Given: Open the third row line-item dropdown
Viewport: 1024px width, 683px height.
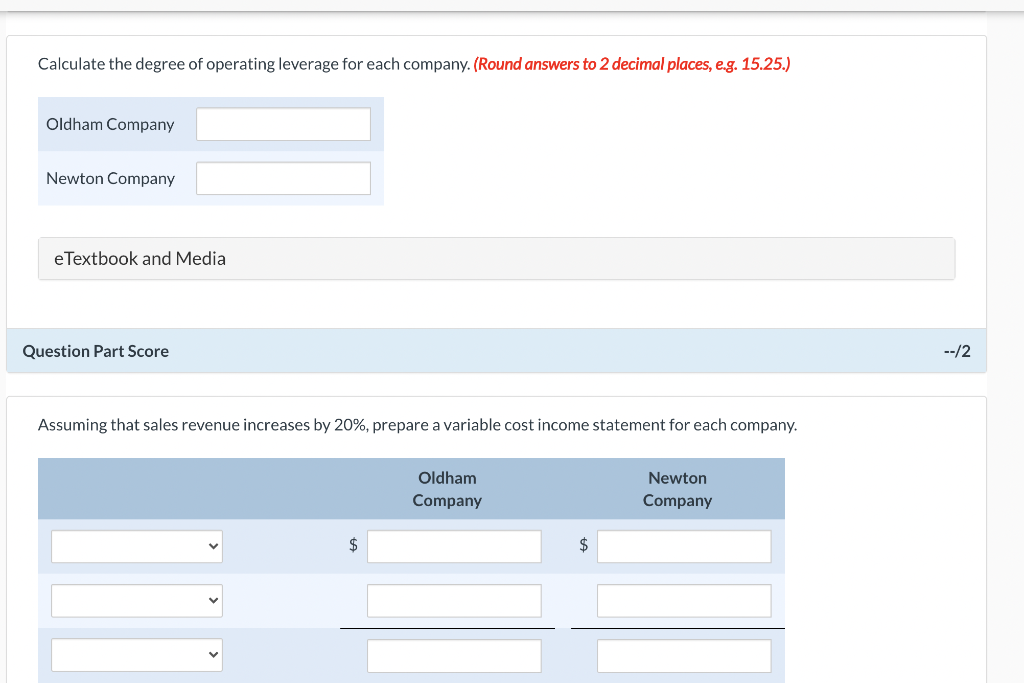Looking at the screenshot, I should (x=137, y=655).
